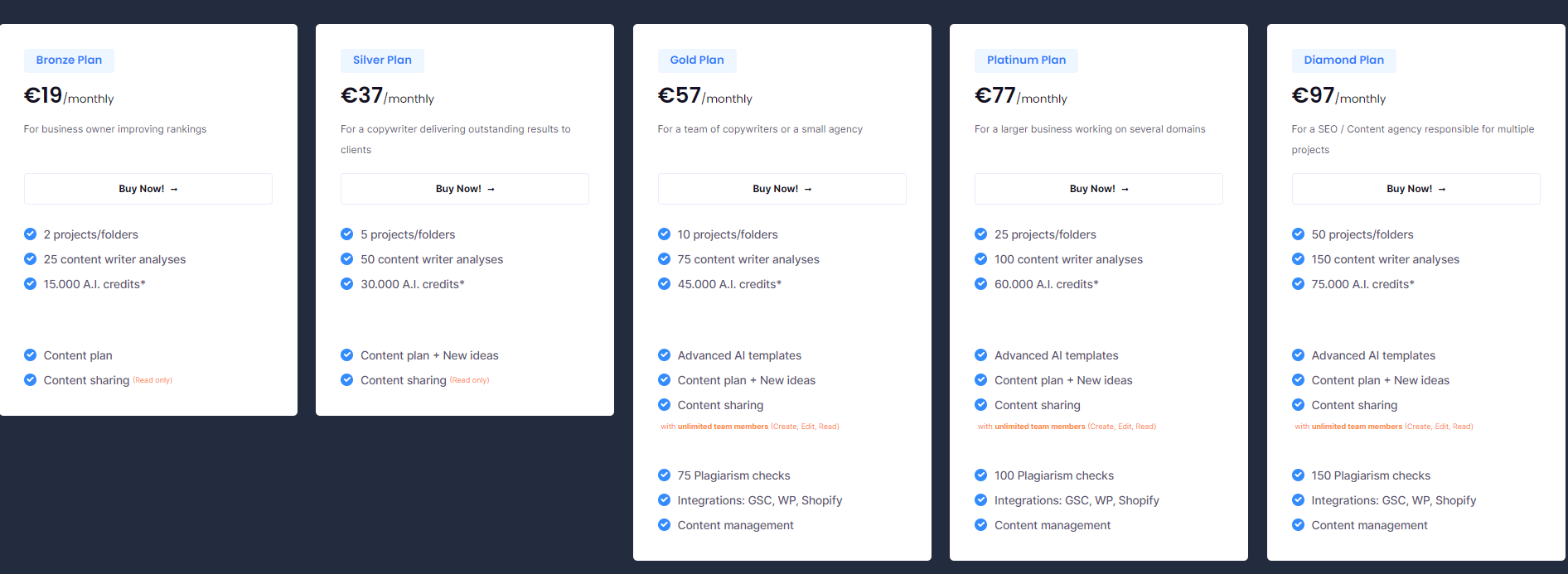Screen dimensions: 1568x574
Task: Click check icon beside 75 Plagiarism checks
Action: pos(664,475)
